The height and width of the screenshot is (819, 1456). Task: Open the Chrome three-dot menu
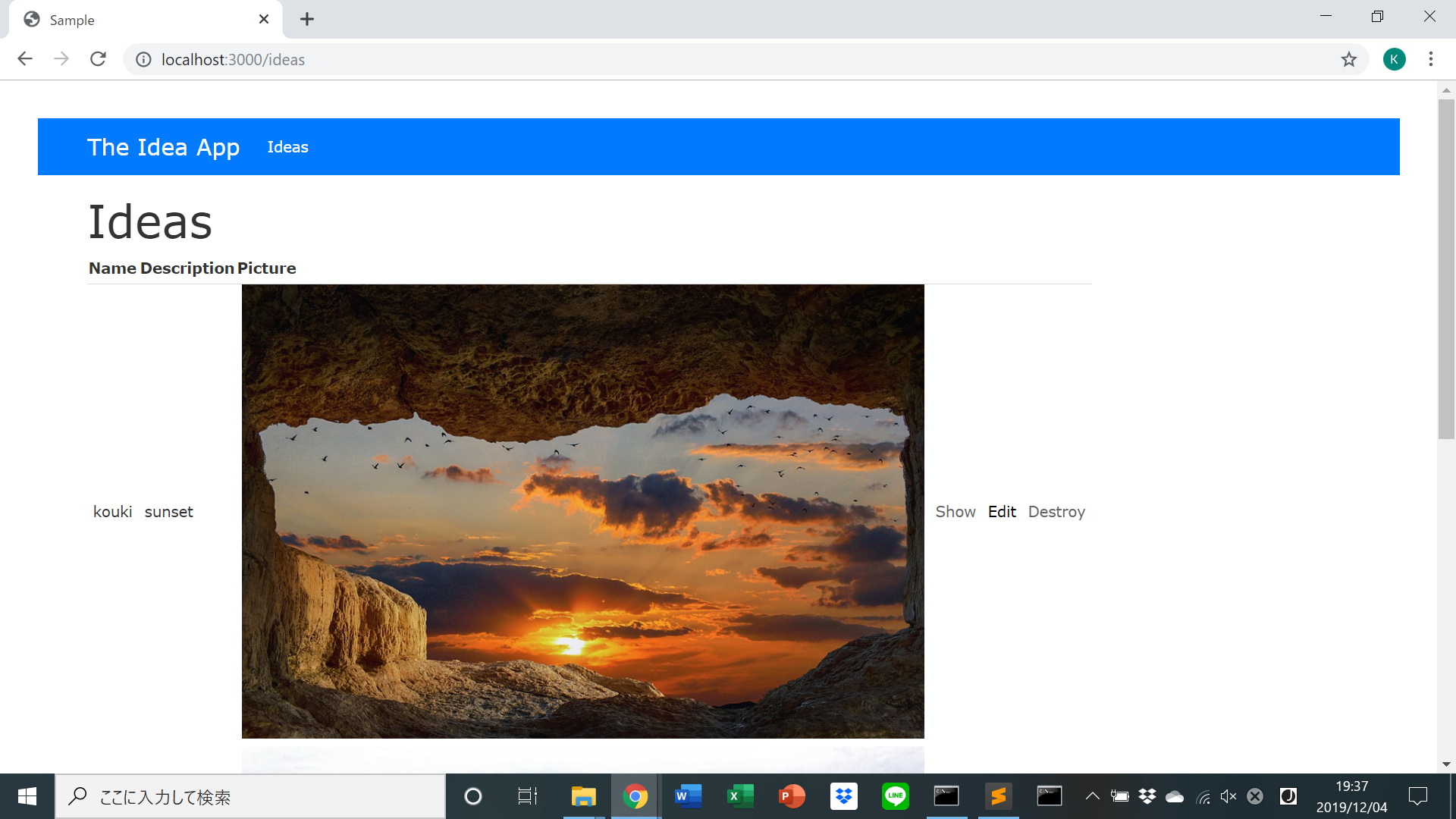[1430, 59]
